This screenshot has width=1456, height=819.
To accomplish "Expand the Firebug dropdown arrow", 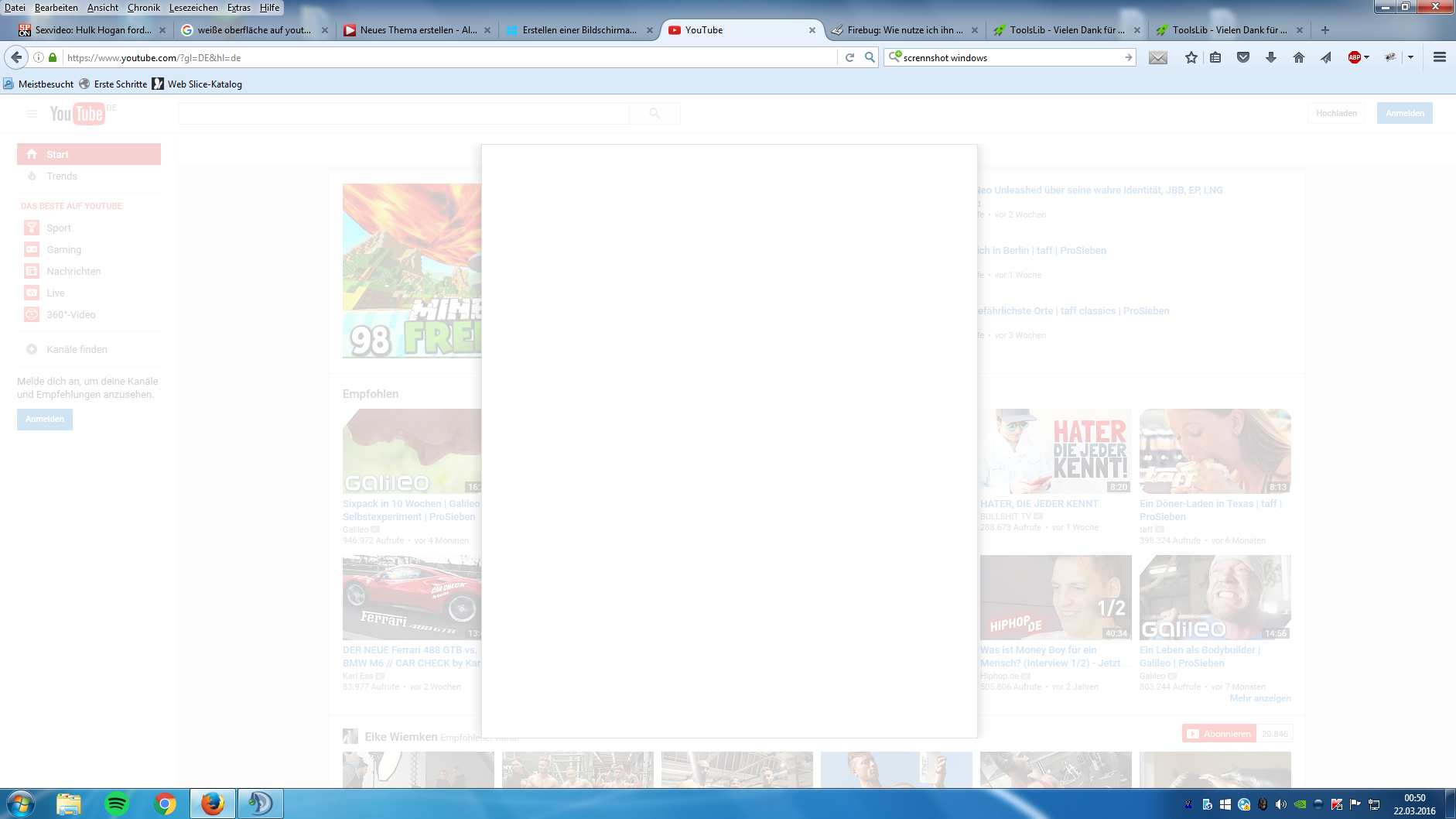I will click(1410, 57).
